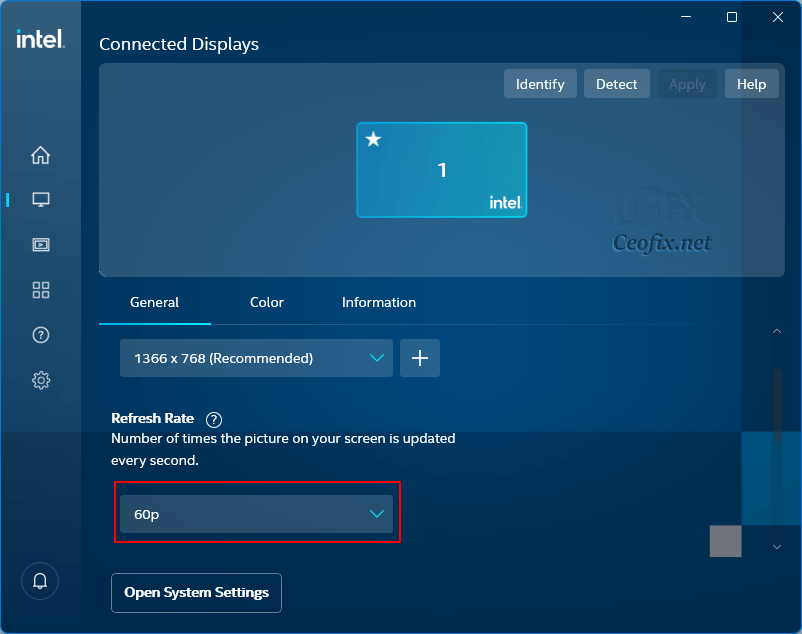The width and height of the screenshot is (802, 634).
Task: Click the downward scroll chevron
Action: pos(776,547)
